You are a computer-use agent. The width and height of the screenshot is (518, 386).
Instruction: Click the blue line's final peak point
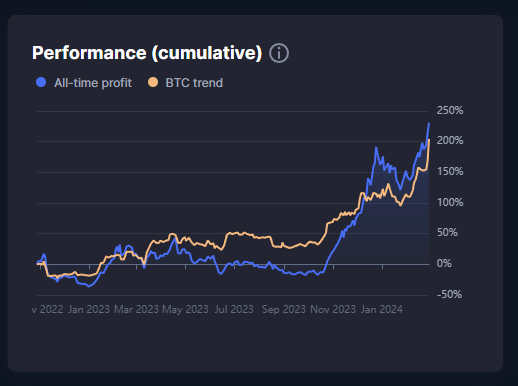click(429, 124)
